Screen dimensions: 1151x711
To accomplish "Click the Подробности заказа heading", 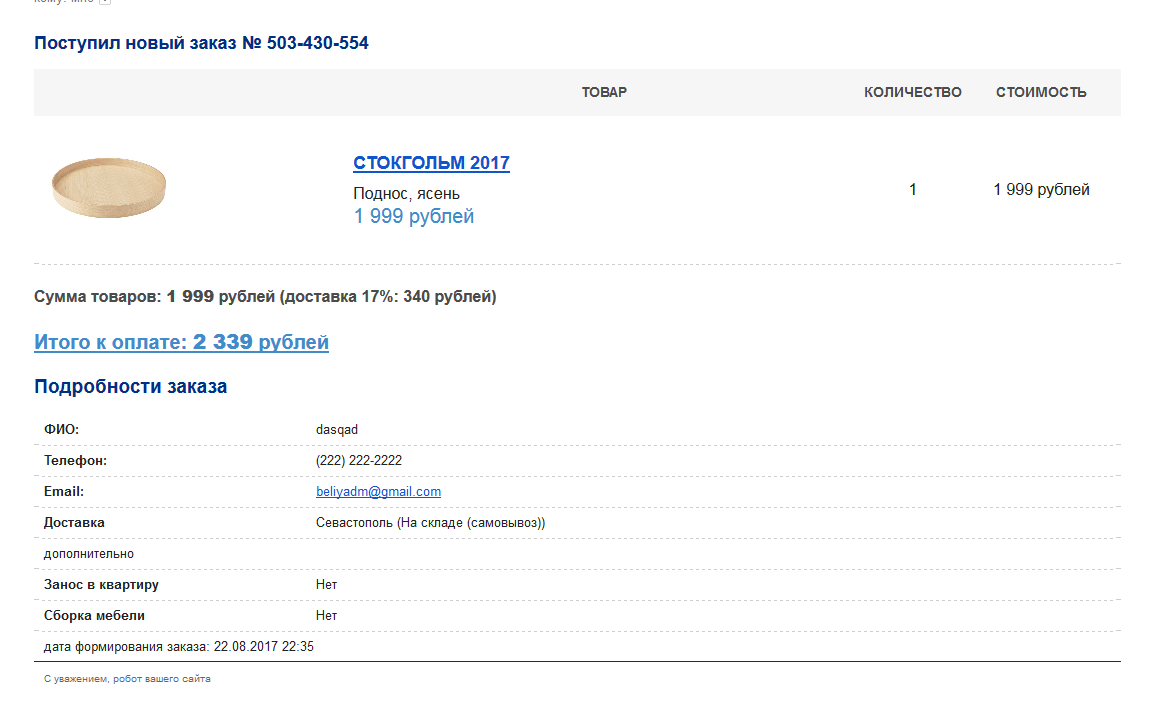I will click(131, 387).
